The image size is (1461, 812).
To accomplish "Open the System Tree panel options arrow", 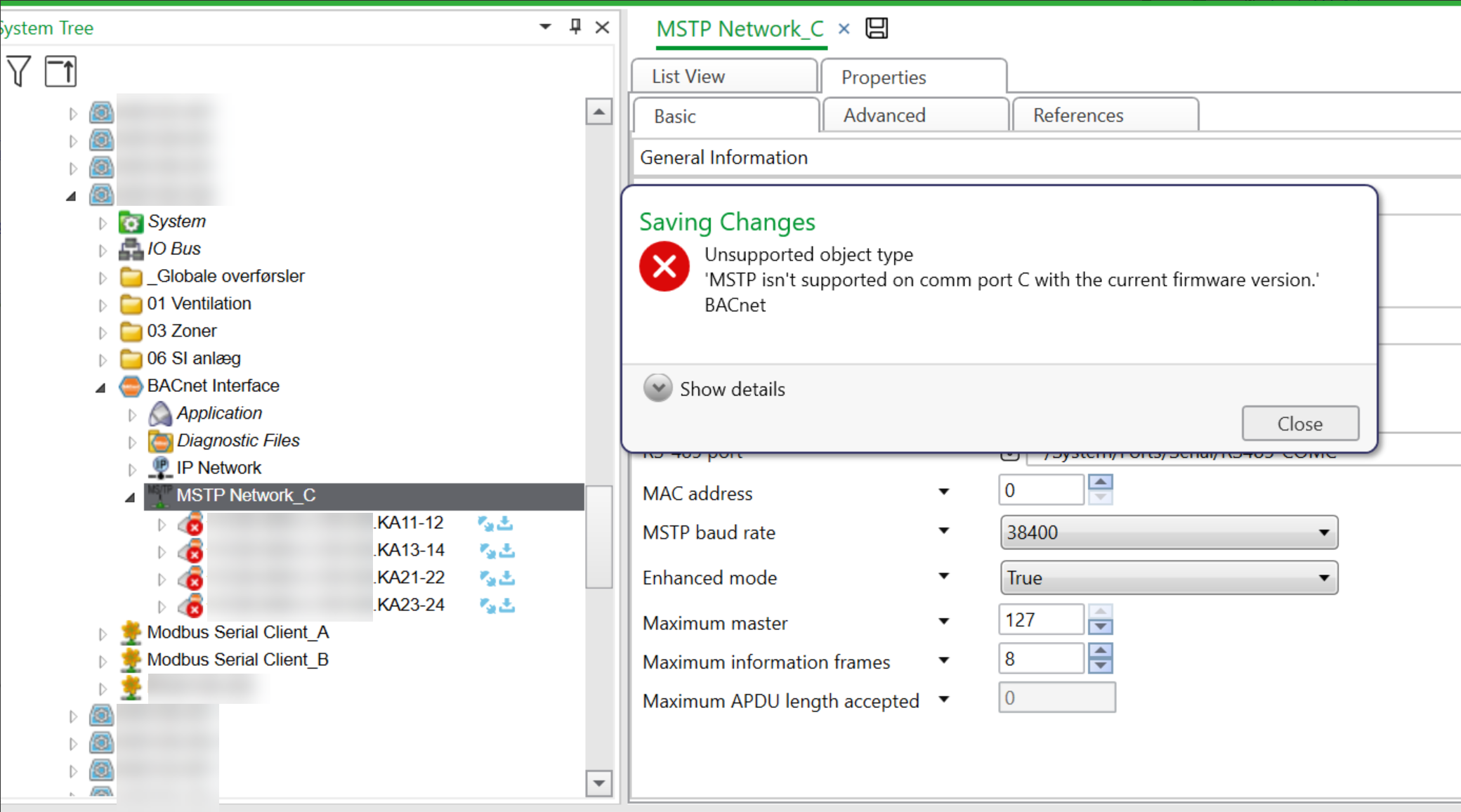I will coord(544,27).
